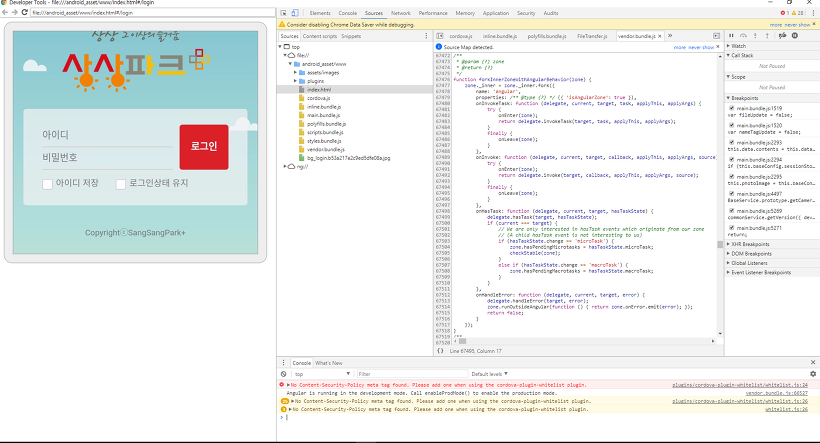Collapse the Call Stack section

[x=772, y=55]
